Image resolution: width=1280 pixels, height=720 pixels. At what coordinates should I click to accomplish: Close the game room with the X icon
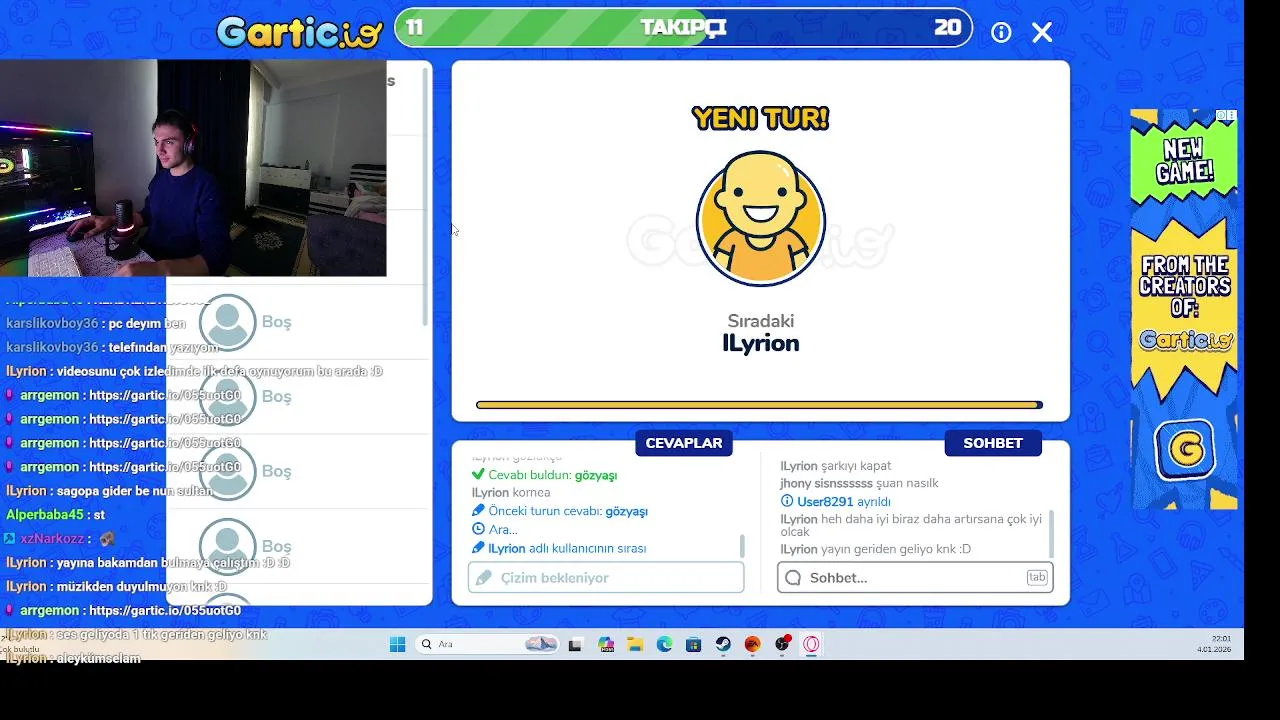tap(1042, 32)
